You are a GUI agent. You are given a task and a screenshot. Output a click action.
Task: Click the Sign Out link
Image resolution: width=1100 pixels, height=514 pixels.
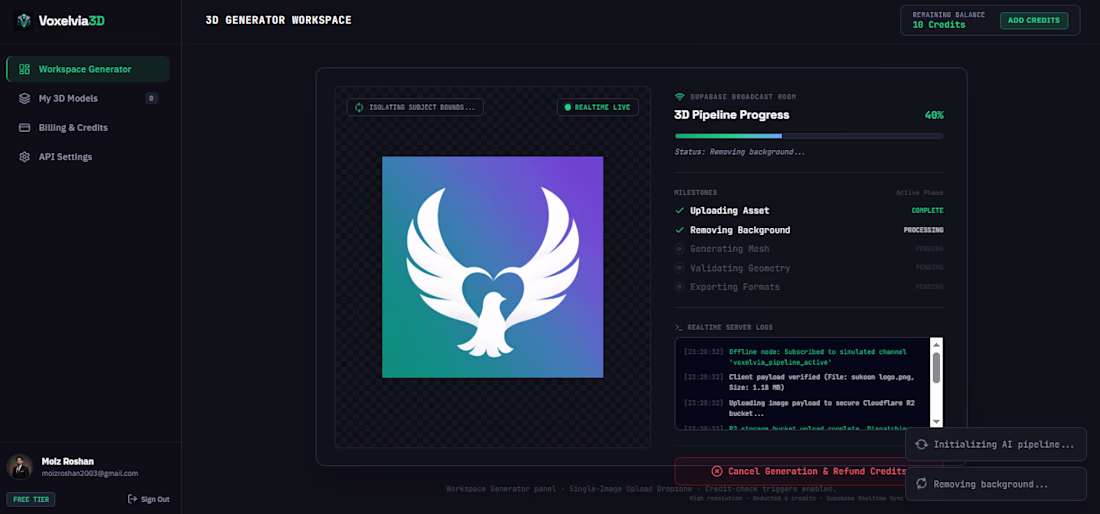[x=149, y=499]
